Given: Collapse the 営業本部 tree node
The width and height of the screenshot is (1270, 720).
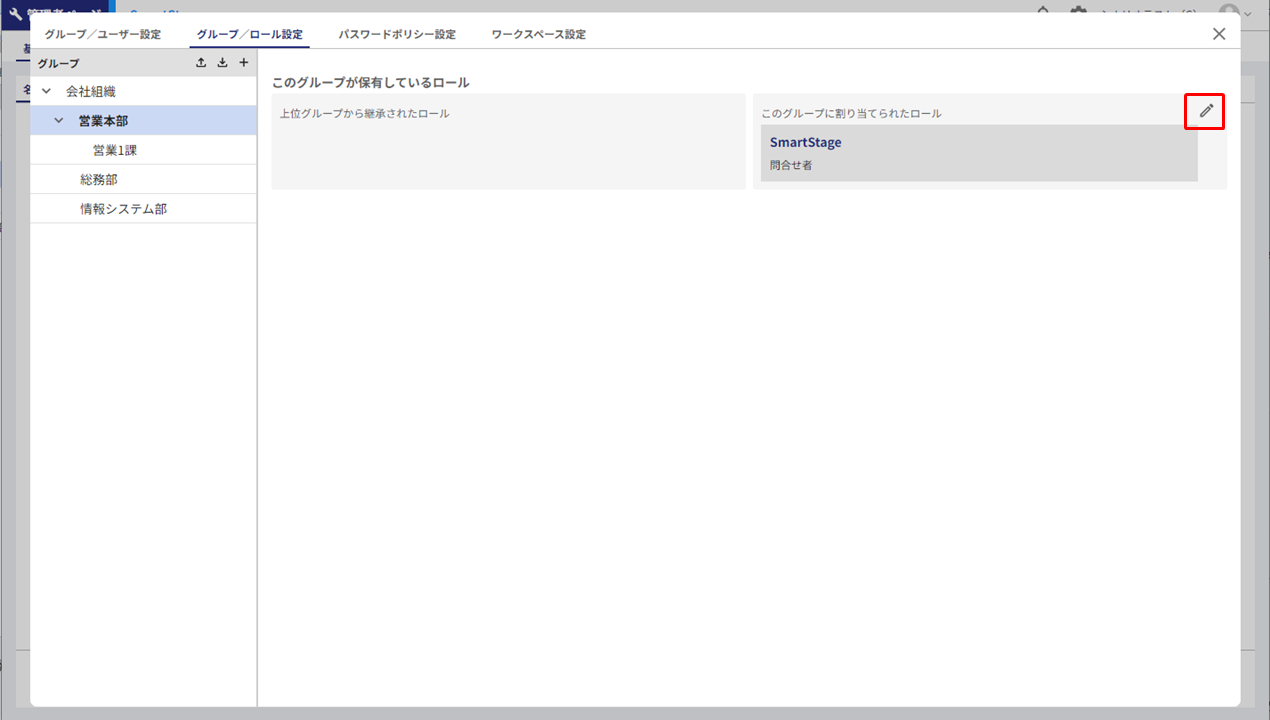Looking at the screenshot, I should pyautogui.click(x=59, y=121).
